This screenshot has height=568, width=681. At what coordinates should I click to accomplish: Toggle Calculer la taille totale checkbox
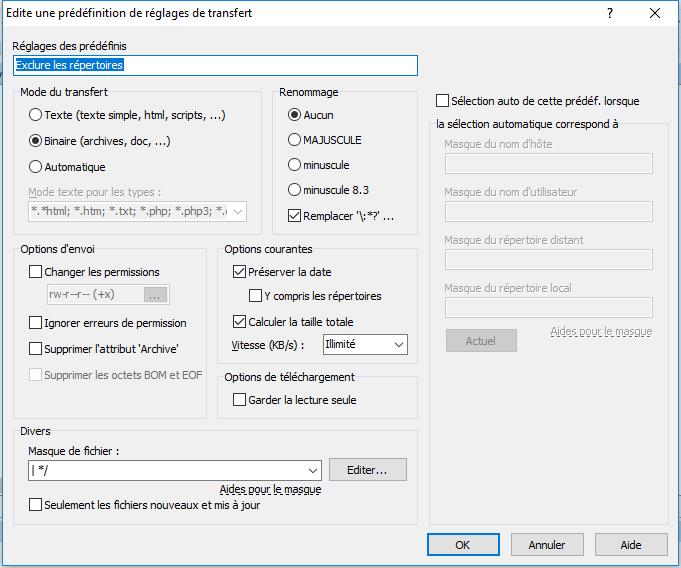(239, 322)
